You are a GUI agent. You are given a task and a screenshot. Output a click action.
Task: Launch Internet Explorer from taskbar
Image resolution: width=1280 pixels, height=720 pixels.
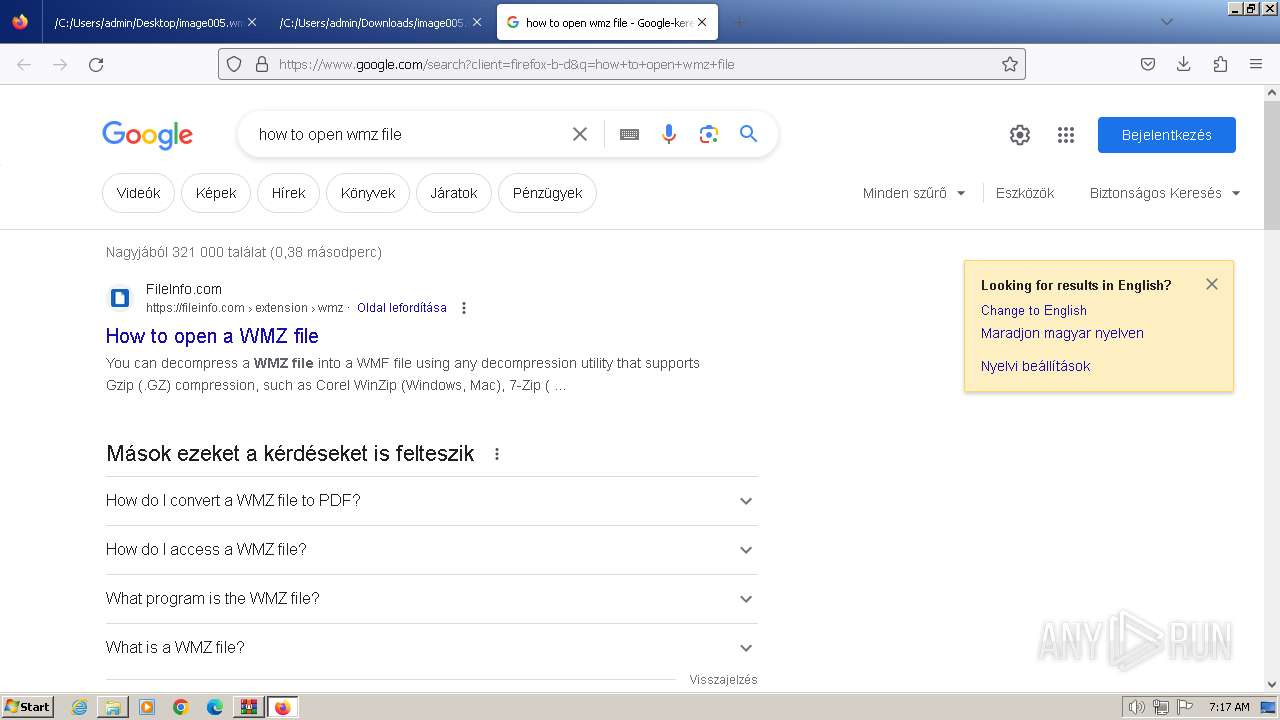(x=80, y=707)
